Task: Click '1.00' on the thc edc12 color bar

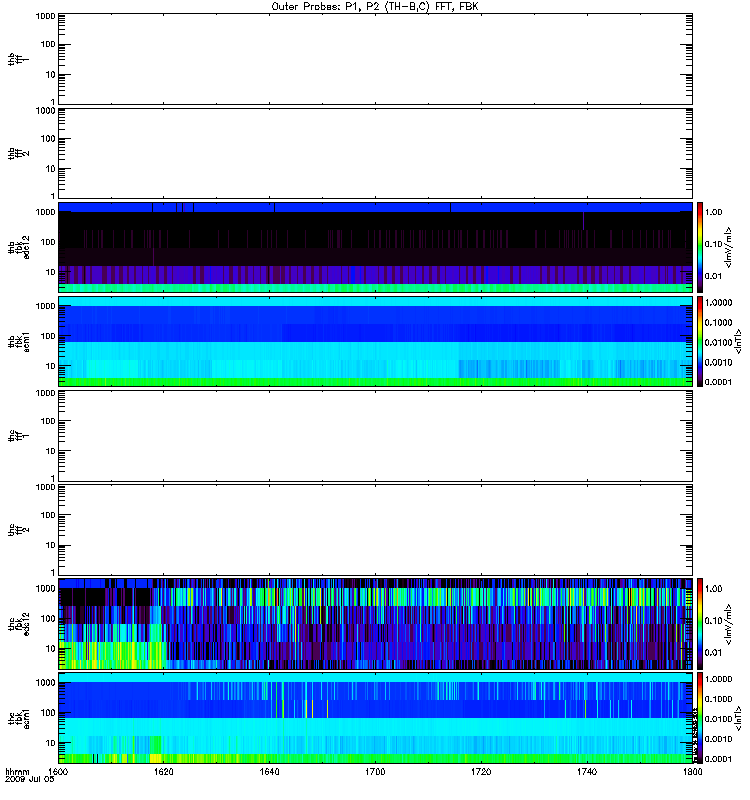Action: [714, 589]
